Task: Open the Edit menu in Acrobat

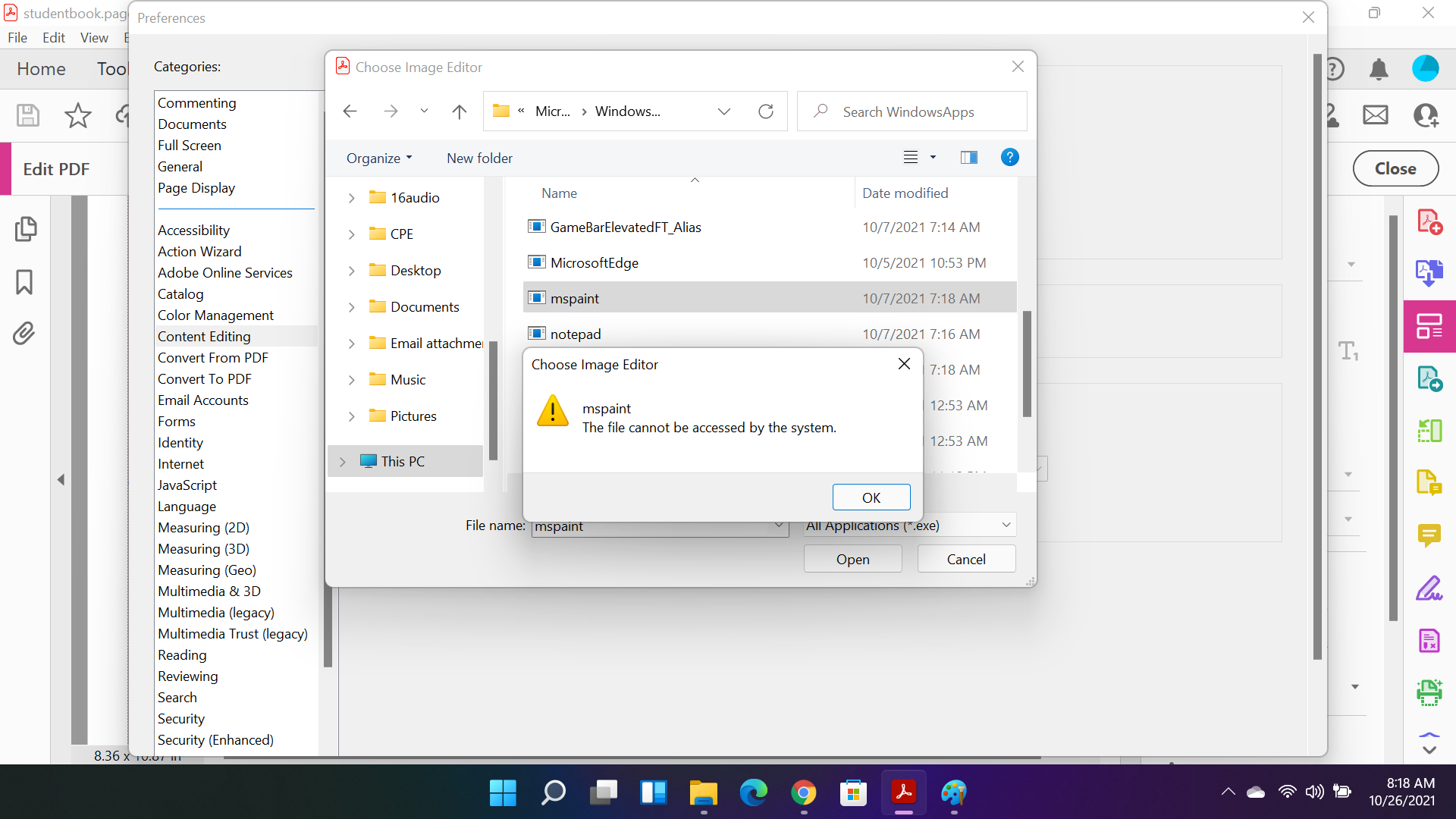Action: point(53,37)
